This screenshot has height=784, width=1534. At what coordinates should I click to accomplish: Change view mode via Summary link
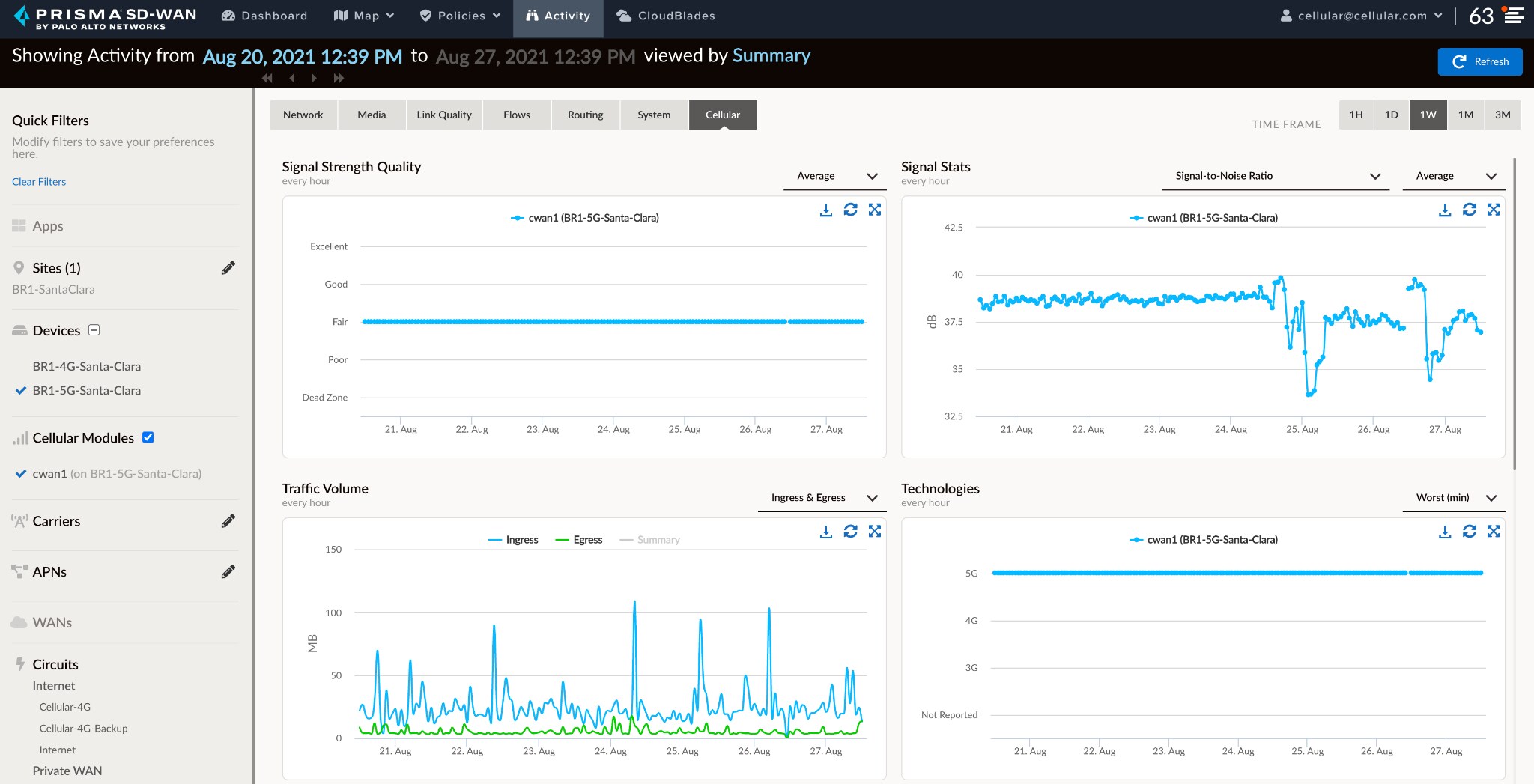click(x=771, y=55)
